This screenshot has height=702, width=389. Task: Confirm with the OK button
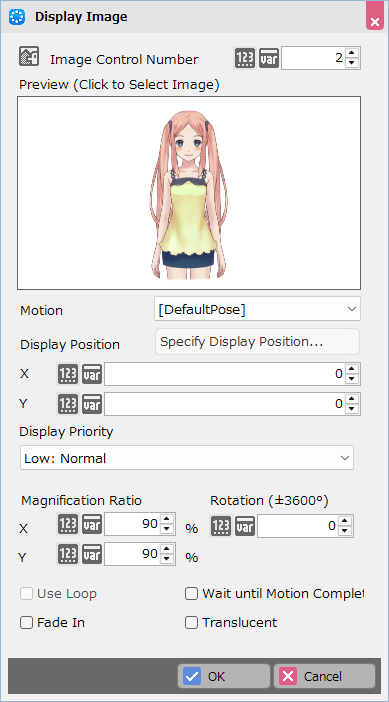224,676
